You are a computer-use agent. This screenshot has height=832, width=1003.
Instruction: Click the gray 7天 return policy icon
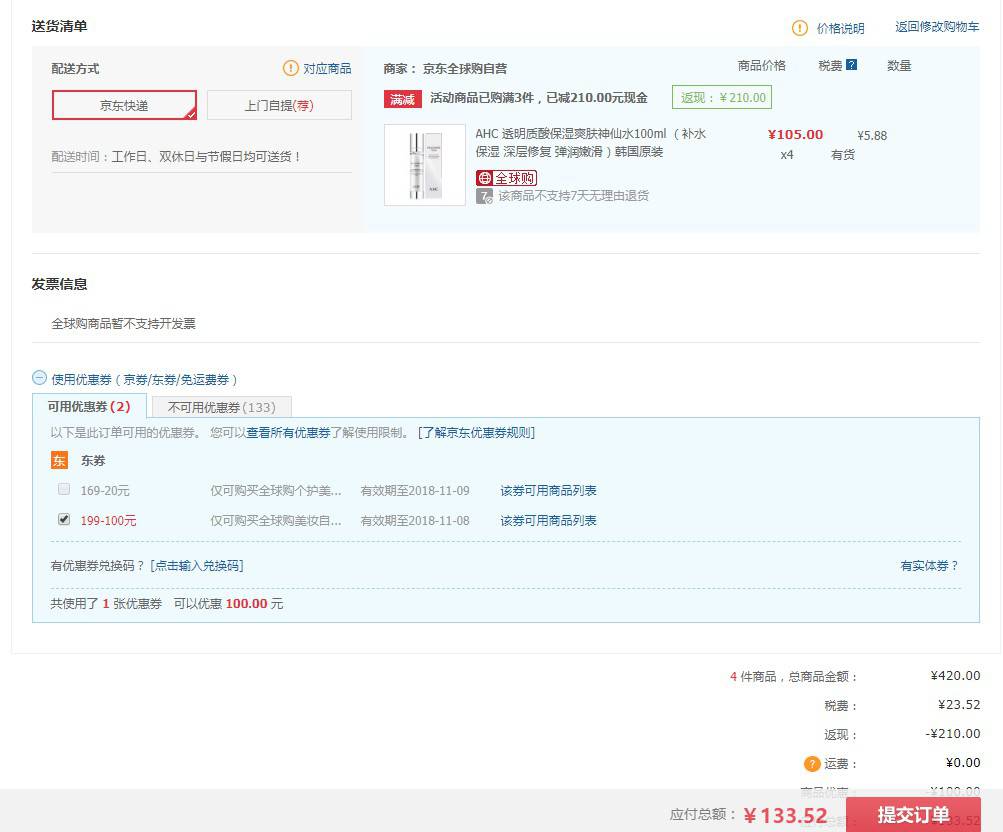click(x=484, y=197)
